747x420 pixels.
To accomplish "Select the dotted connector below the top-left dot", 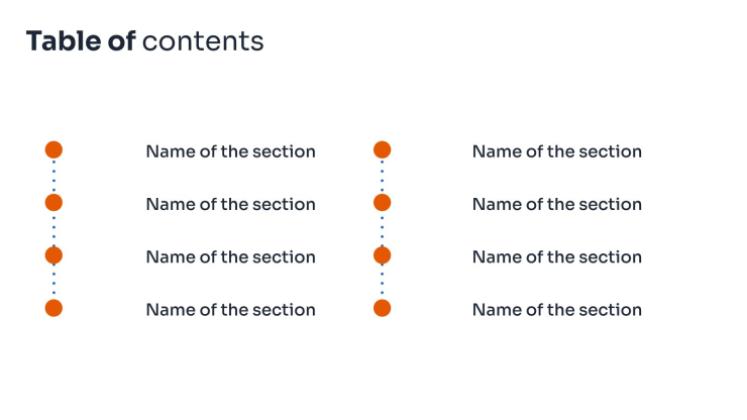I will point(54,176).
